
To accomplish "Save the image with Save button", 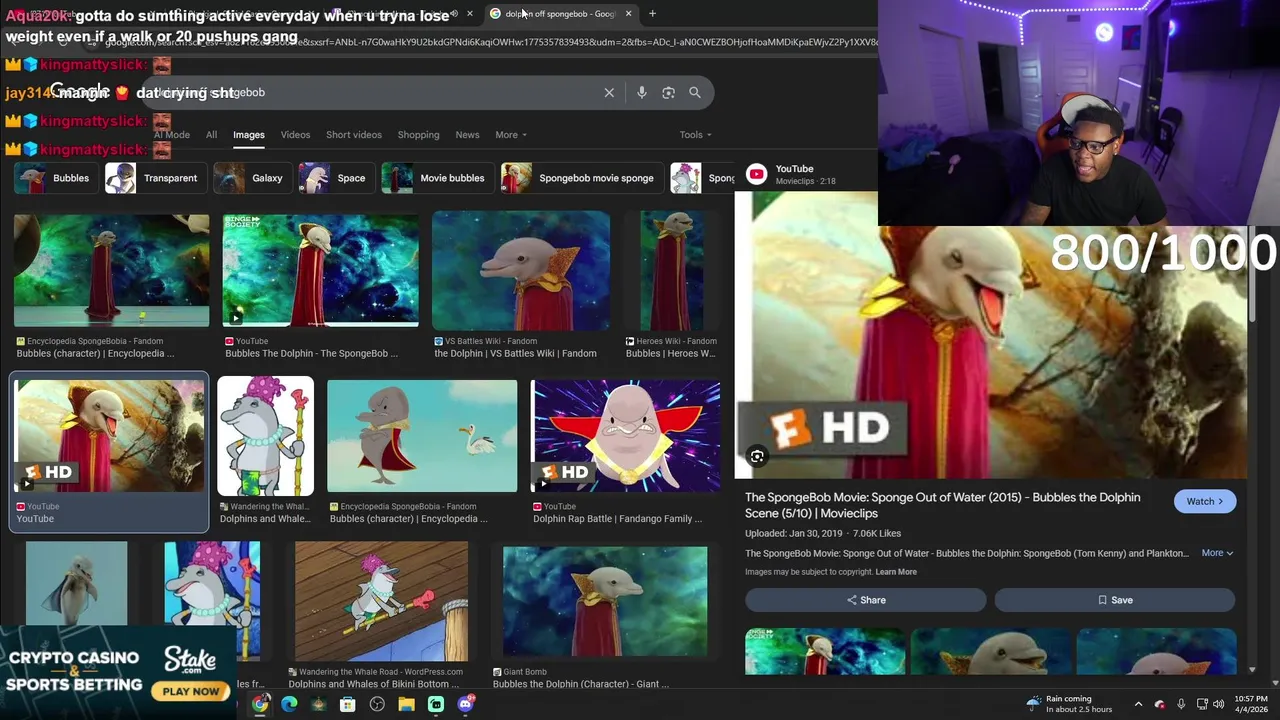I will click(x=1115, y=600).
